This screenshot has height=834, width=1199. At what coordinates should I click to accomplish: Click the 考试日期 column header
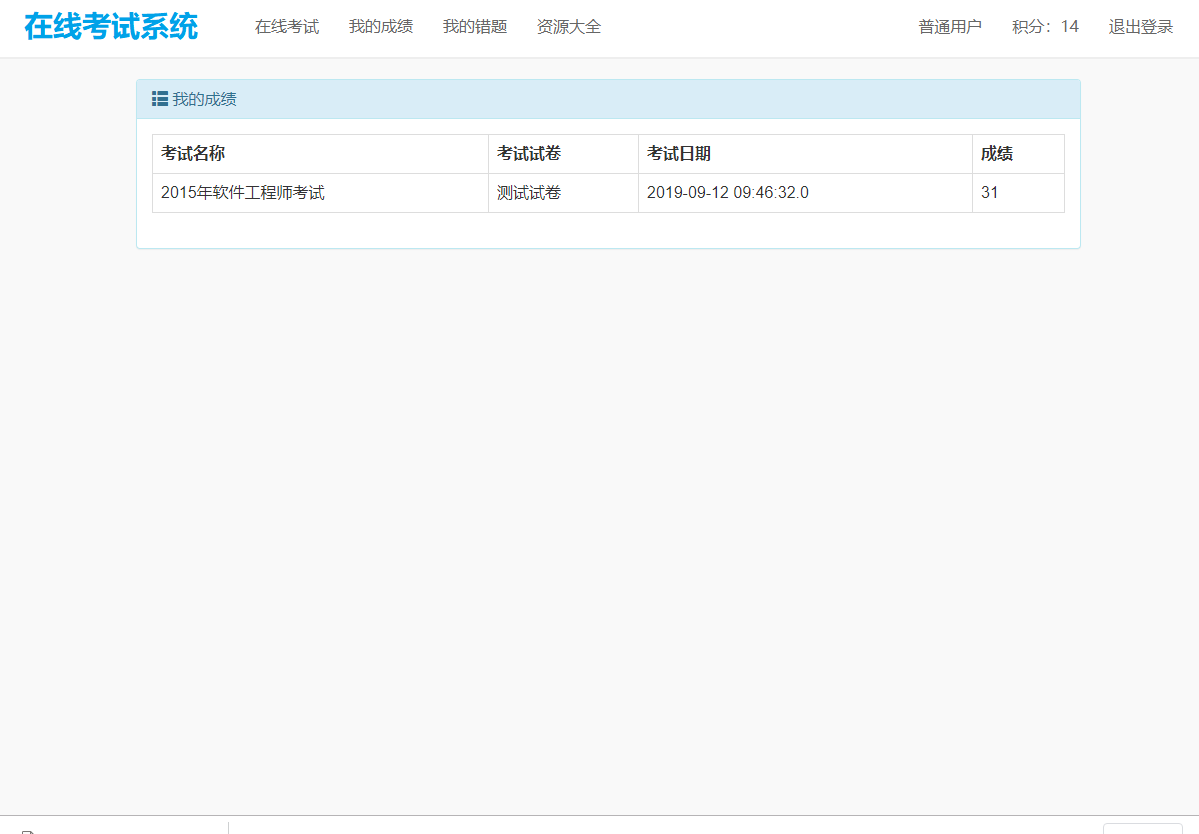pos(679,154)
